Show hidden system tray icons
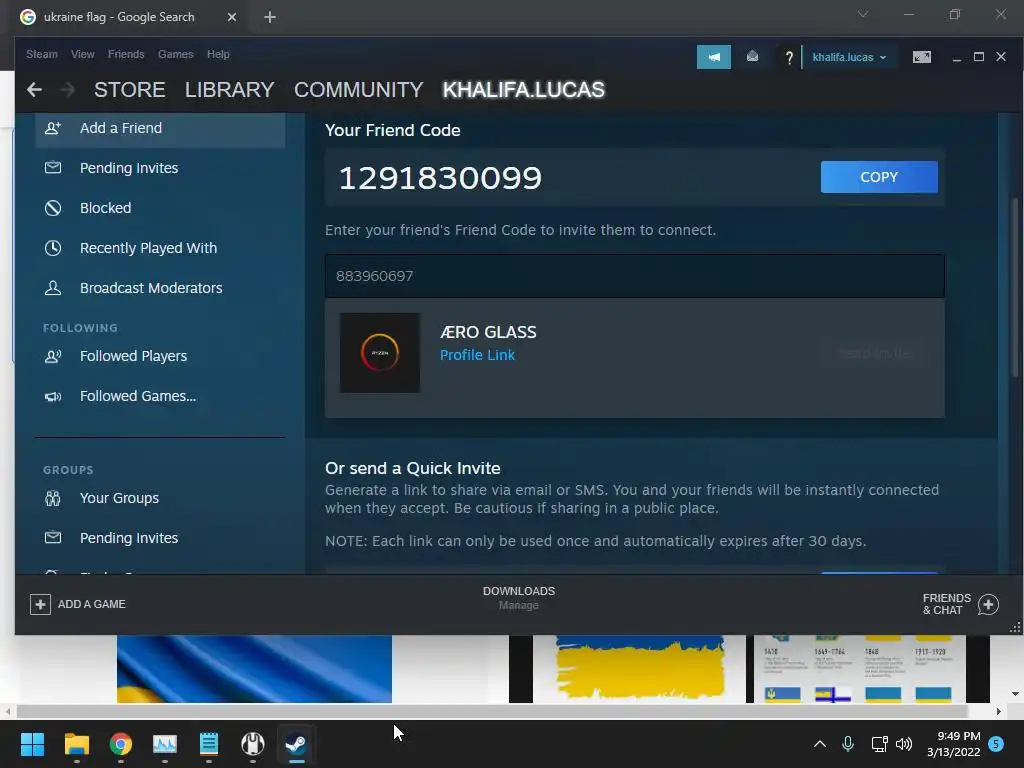The height and width of the screenshot is (768, 1024). coord(820,744)
